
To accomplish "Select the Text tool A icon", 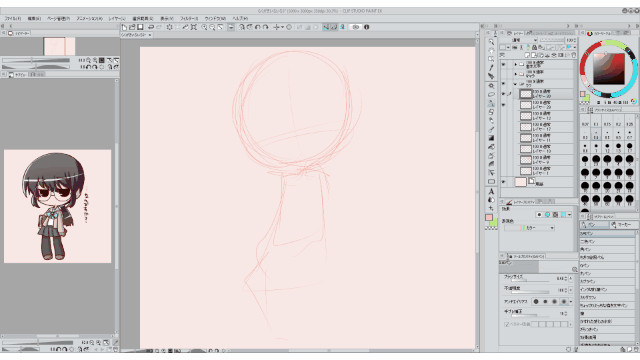I will pyautogui.click(x=491, y=191).
